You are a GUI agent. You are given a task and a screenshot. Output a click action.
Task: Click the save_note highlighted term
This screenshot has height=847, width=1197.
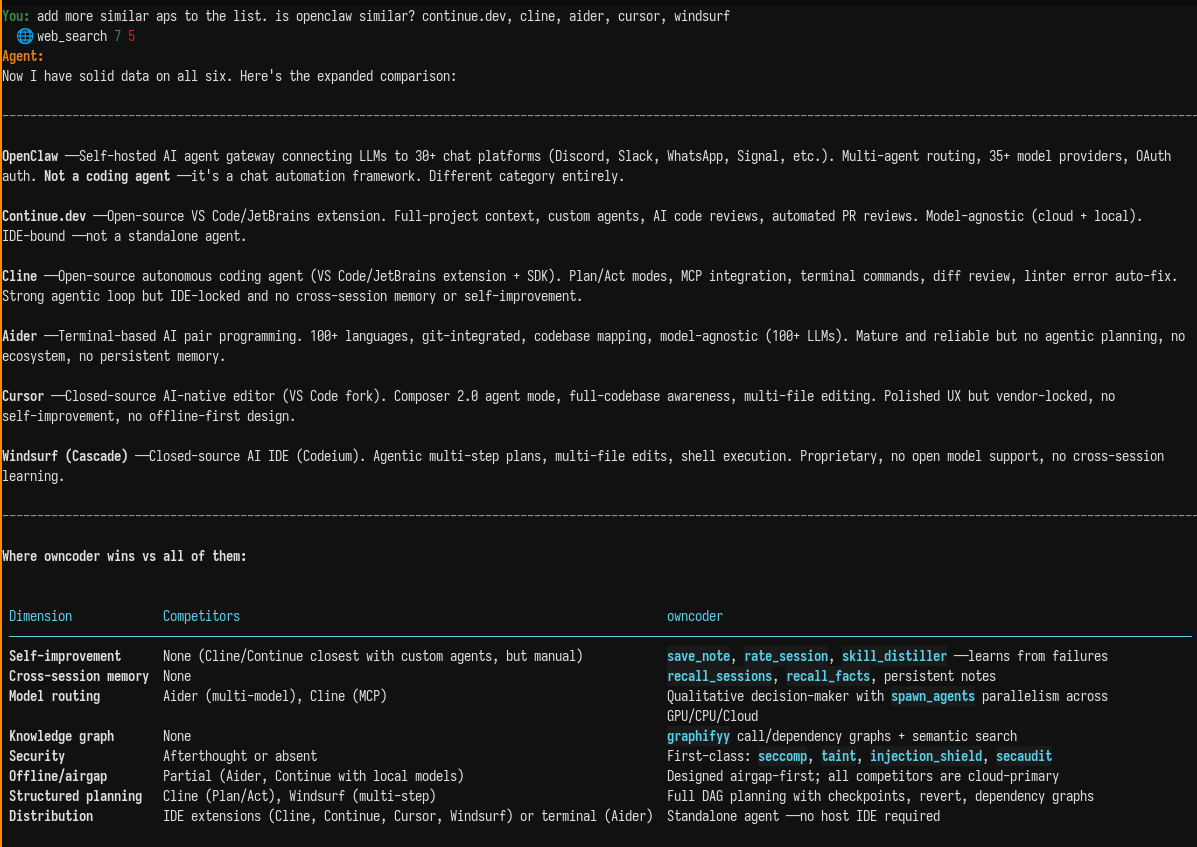pyautogui.click(x=699, y=655)
